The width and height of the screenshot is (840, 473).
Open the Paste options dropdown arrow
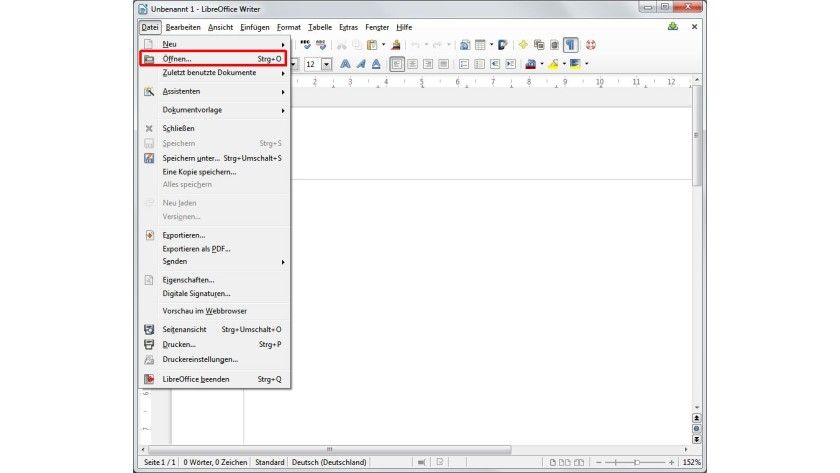[x=383, y=45]
